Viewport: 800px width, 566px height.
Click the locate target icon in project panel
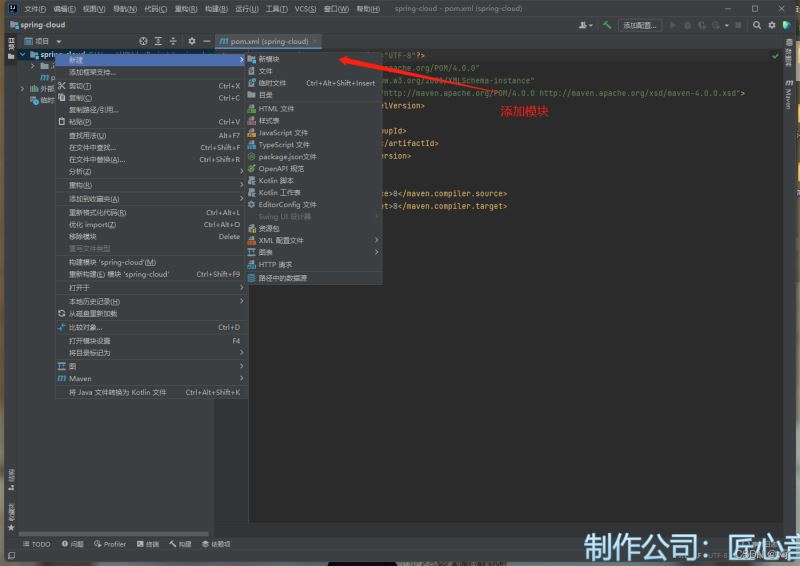pos(143,41)
